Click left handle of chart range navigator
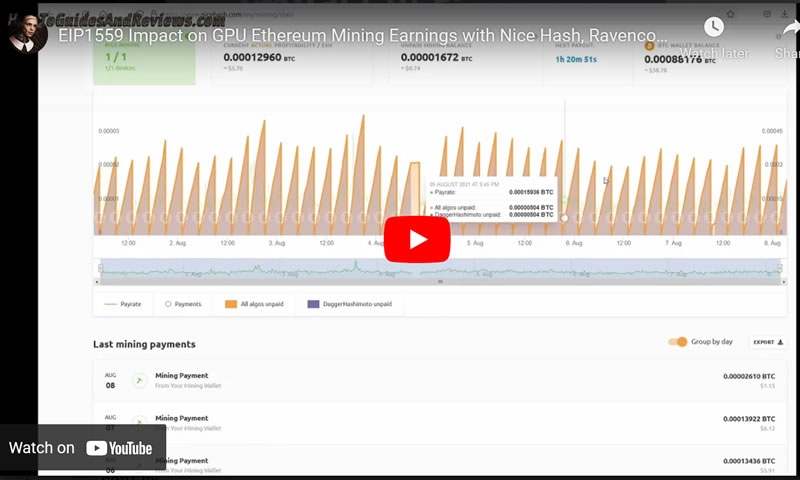 click(x=98, y=268)
